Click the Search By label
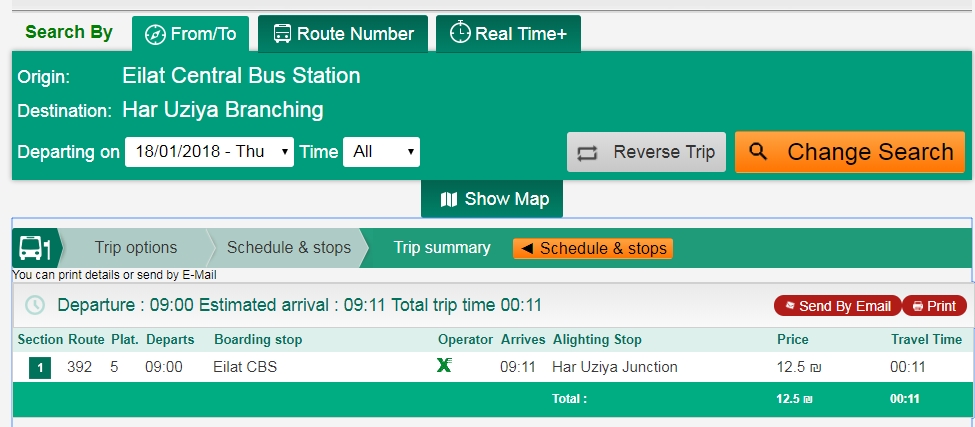The image size is (975, 427). tap(69, 32)
